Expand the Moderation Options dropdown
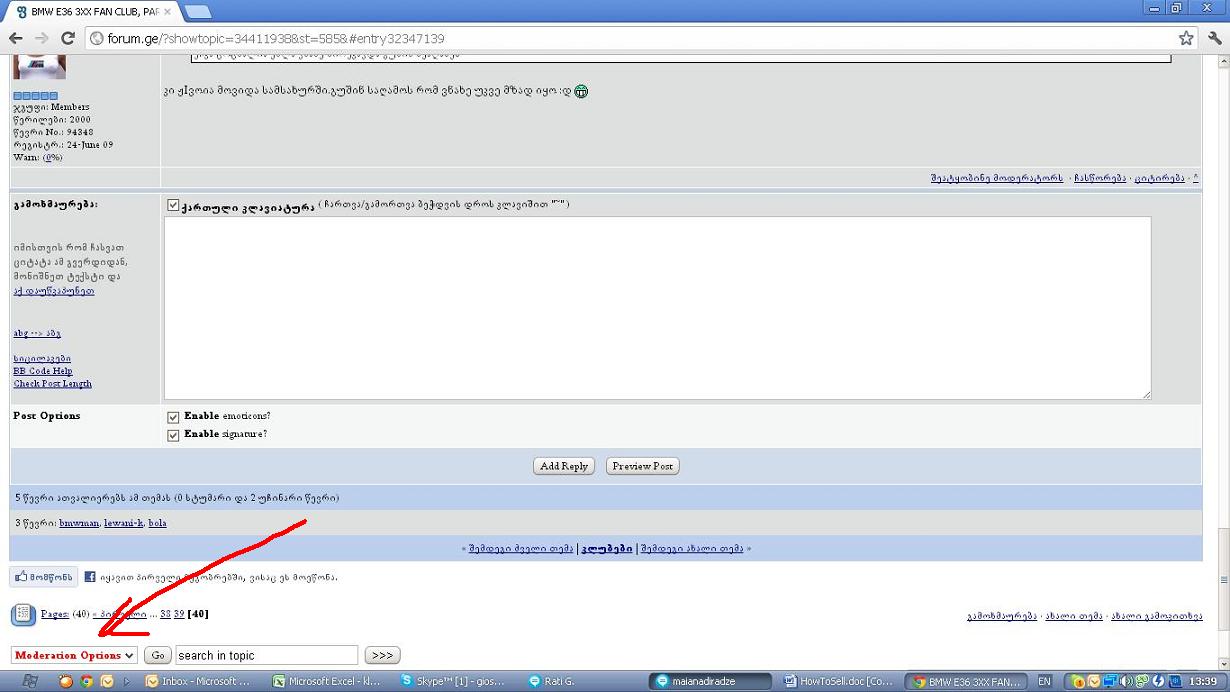Image resolution: width=1230 pixels, height=692 pixels. point(74,655)
